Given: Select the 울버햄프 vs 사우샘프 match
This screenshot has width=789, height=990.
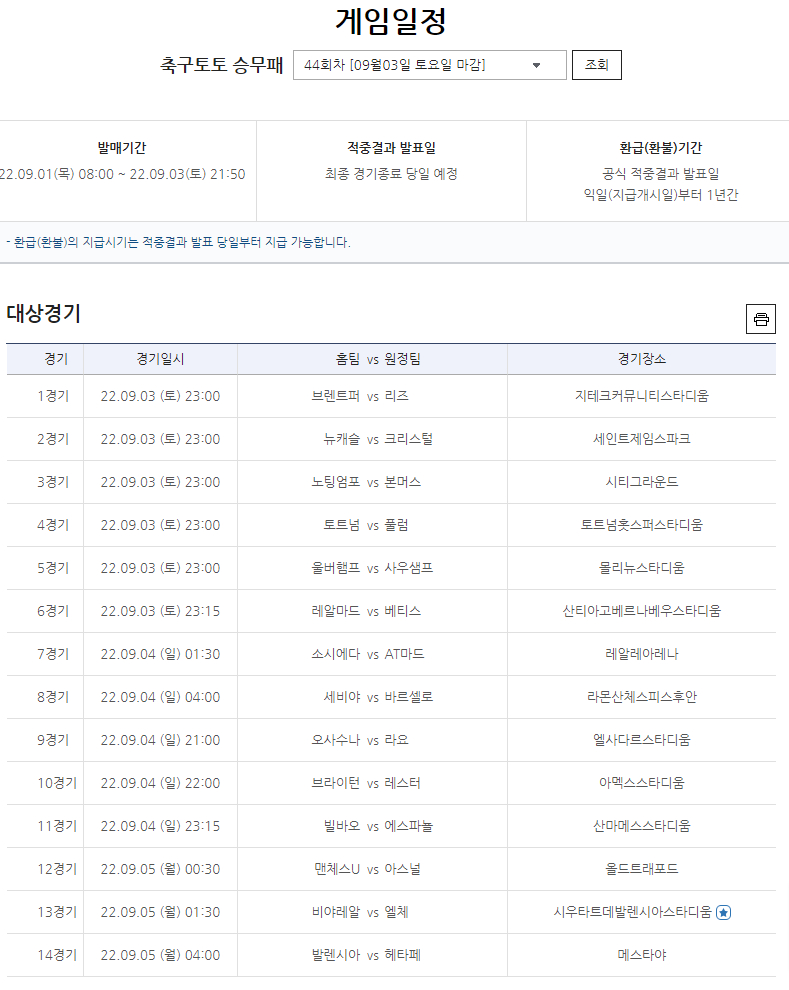Looking at the screenshot, I should (x=372, y=568).
